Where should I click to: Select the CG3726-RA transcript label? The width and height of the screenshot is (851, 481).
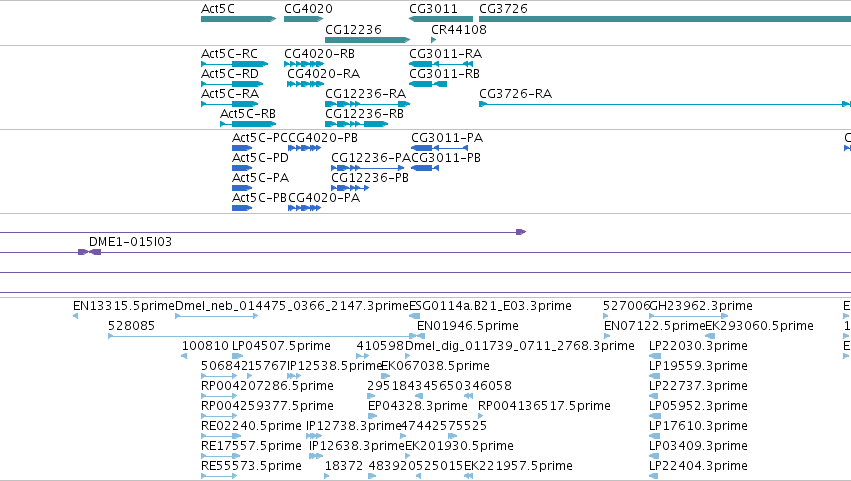(516, 94)
